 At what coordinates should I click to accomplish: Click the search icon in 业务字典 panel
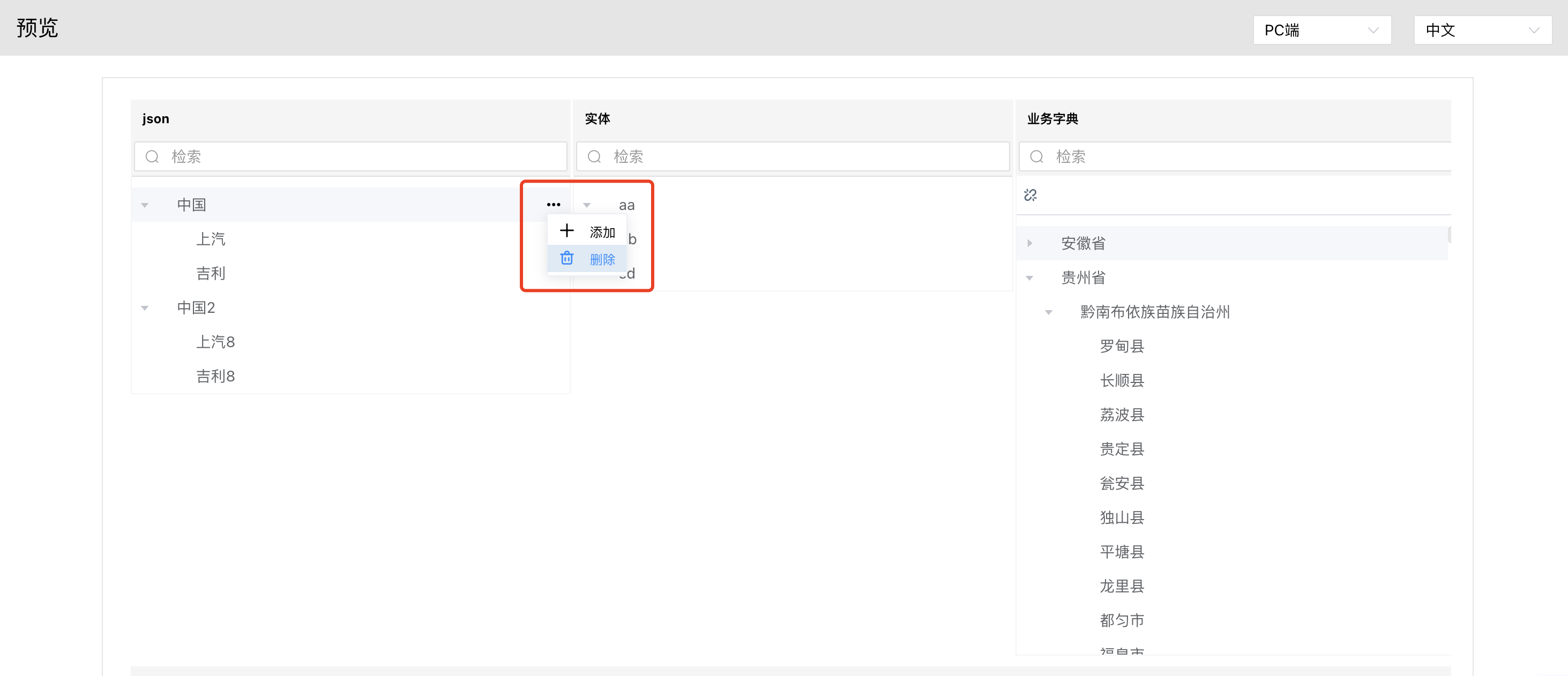[x=1036, y=157]
